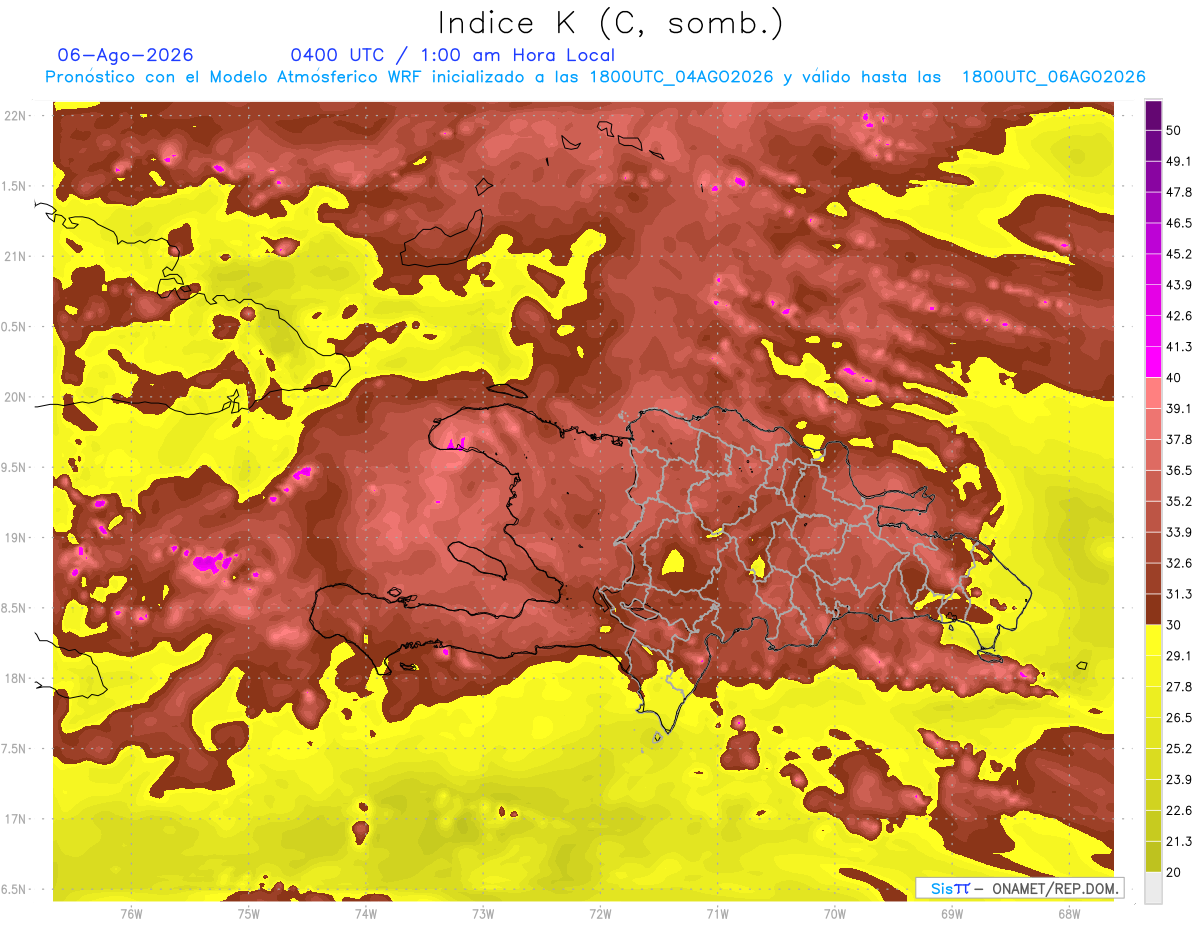Image resolution: width=1200 pixels, height=927 pixels.
Task: Click the 71W longitude label
Action: pos(717,912)
